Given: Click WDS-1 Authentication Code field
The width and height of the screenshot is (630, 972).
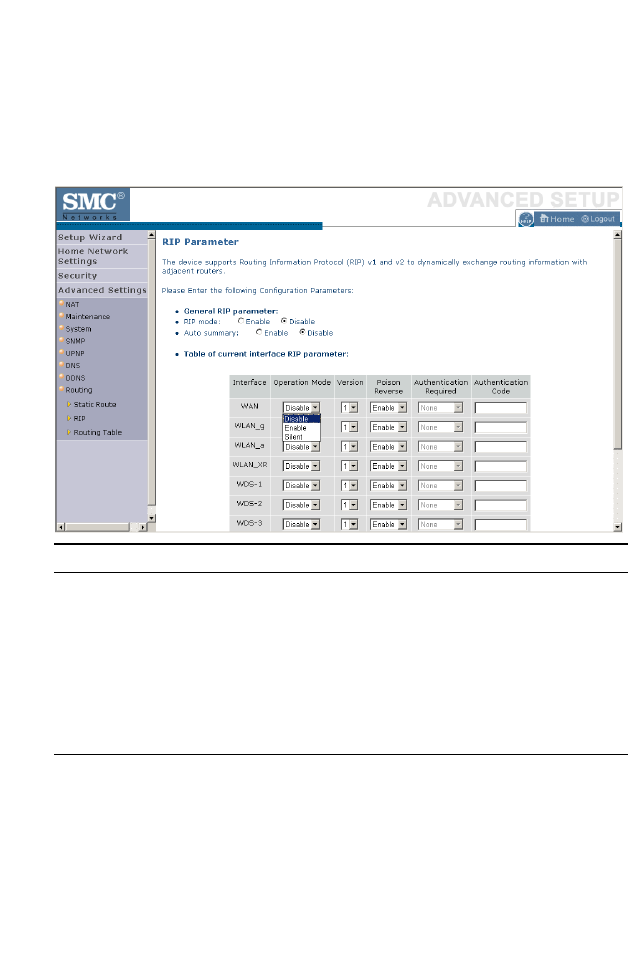Looking at the screenshot, I should (x=501, y=485).
